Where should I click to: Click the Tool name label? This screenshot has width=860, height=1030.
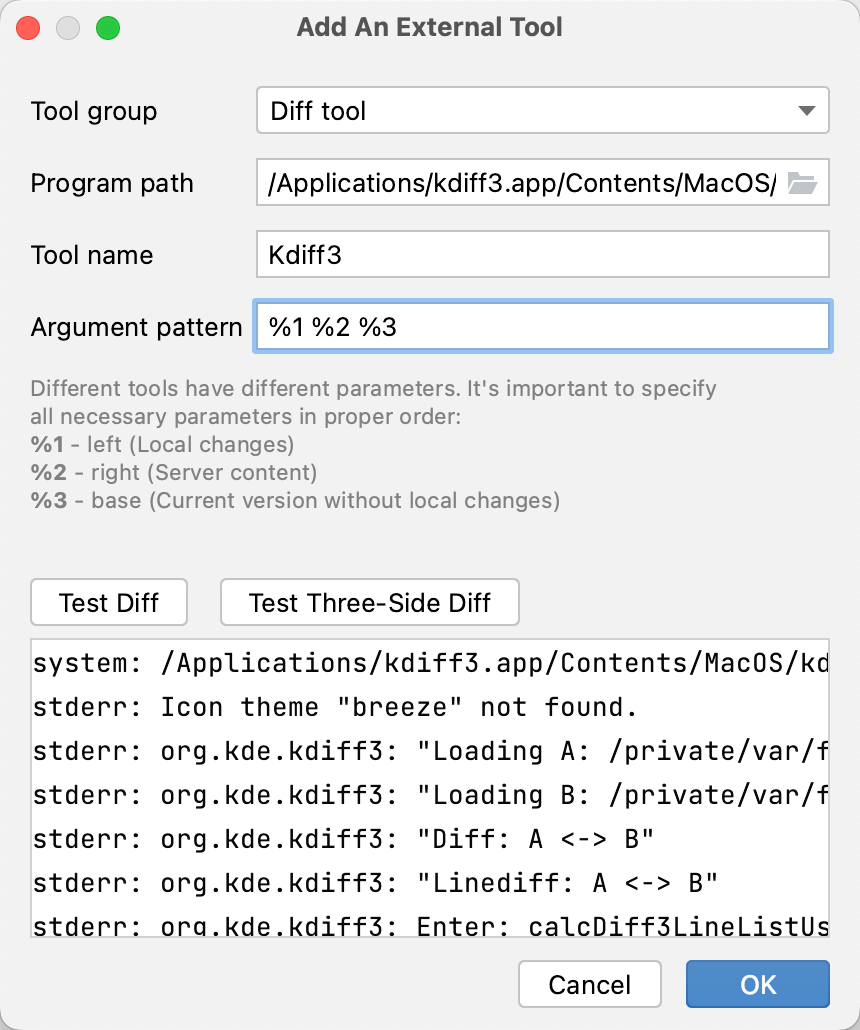pyautogui.click(x=92, y=255)
